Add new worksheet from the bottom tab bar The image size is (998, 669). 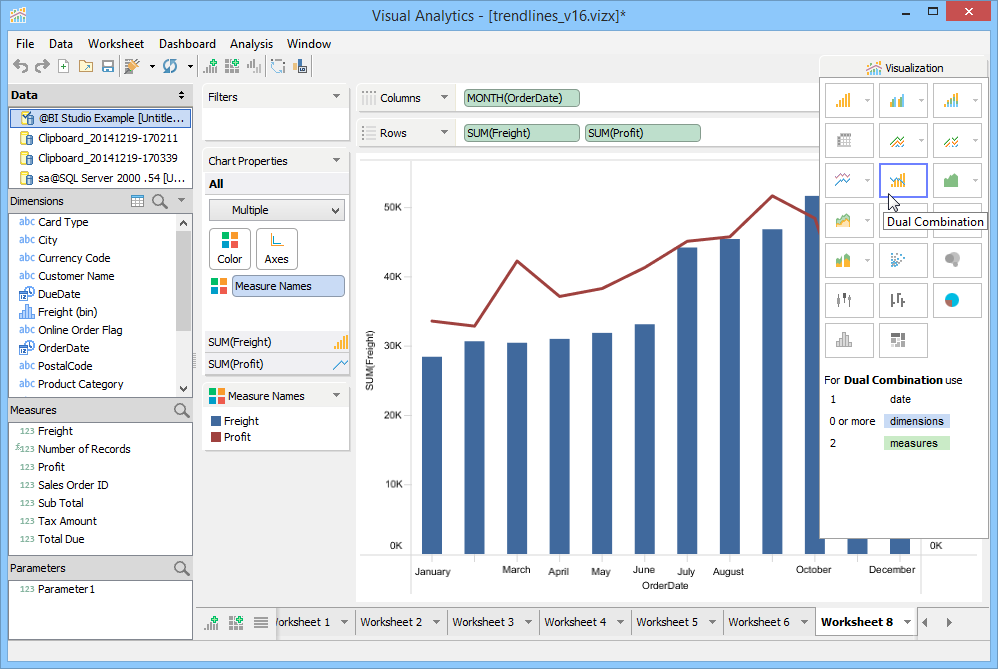tap(211, 623)
